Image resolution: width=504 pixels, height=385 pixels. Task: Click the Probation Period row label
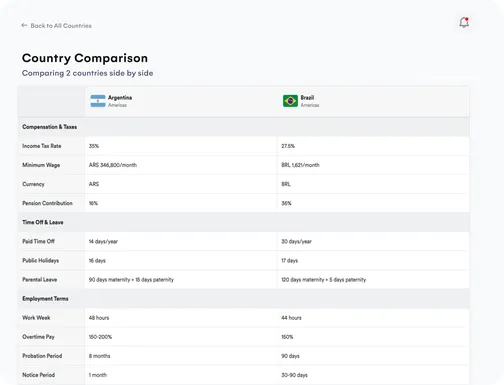coord(42,356)
